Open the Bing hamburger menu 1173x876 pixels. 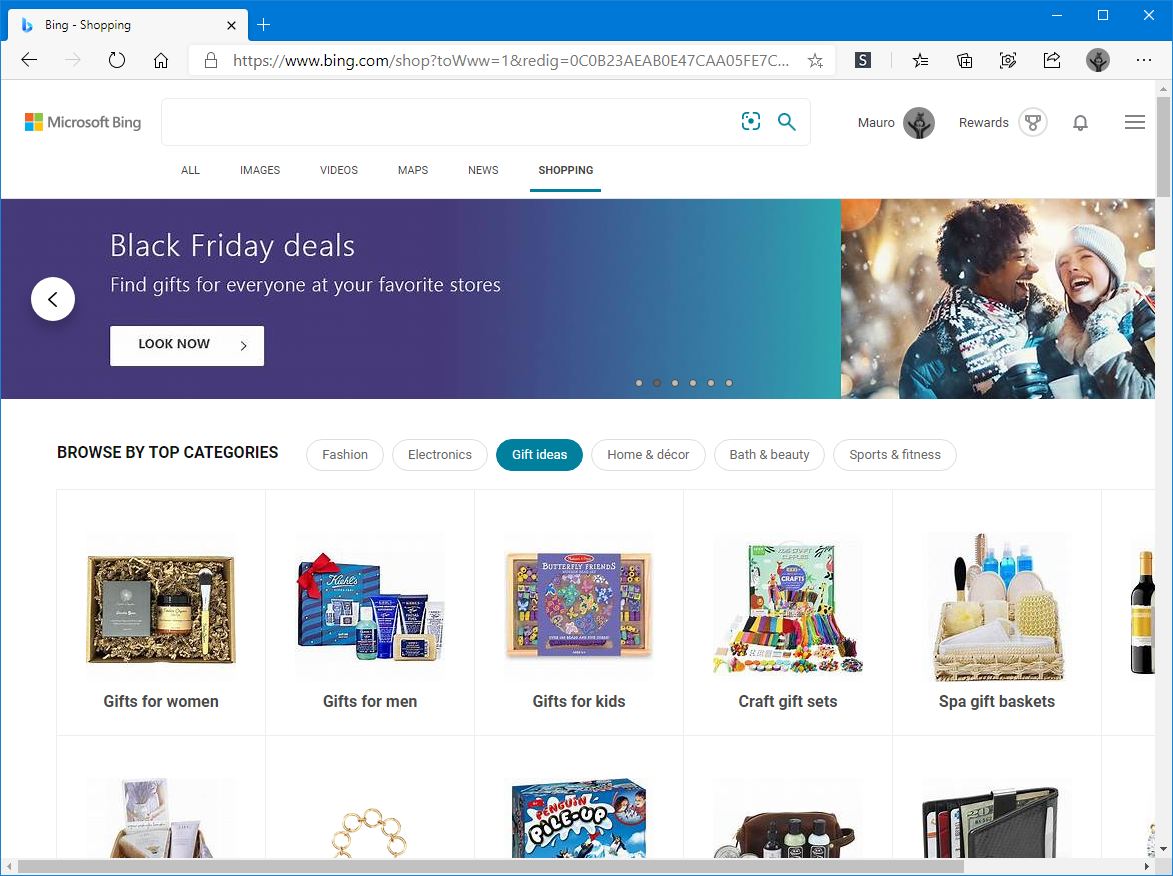[1134, 123]
